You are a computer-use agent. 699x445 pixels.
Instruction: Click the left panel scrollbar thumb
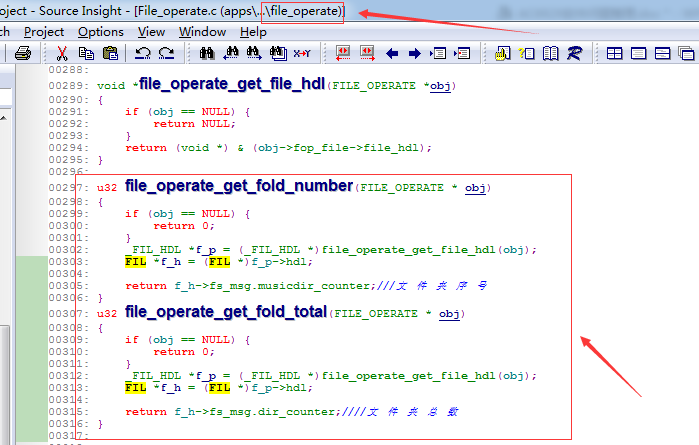(4, 383)
